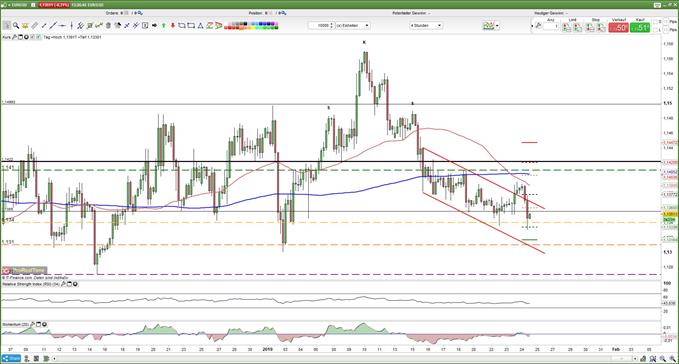Image resolution: width=679 pixels, height=364 pixels.
Task: Click the bottom-right search magnifier icon
Action: click(653, 359)
